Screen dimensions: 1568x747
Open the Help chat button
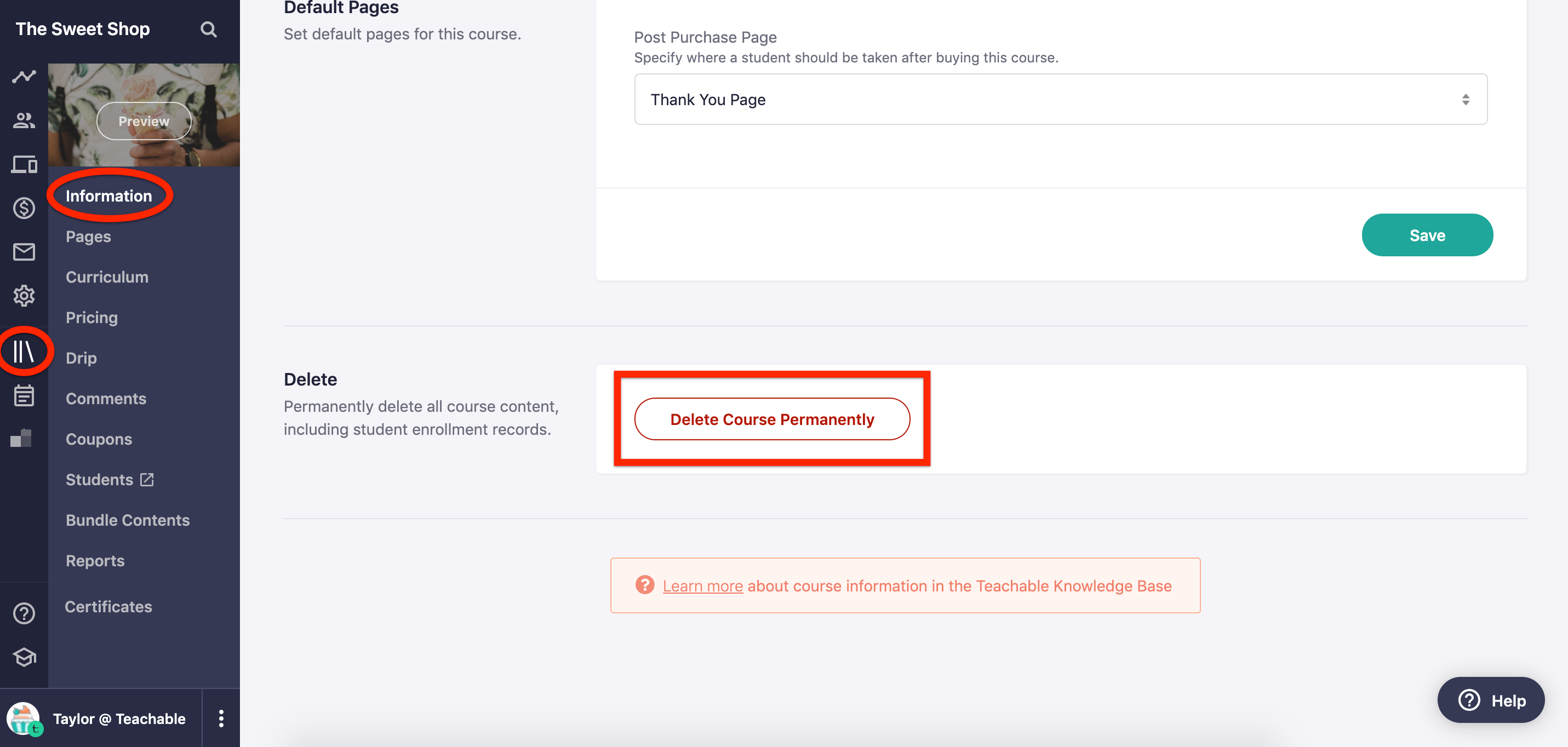(x=1491, y=700)
